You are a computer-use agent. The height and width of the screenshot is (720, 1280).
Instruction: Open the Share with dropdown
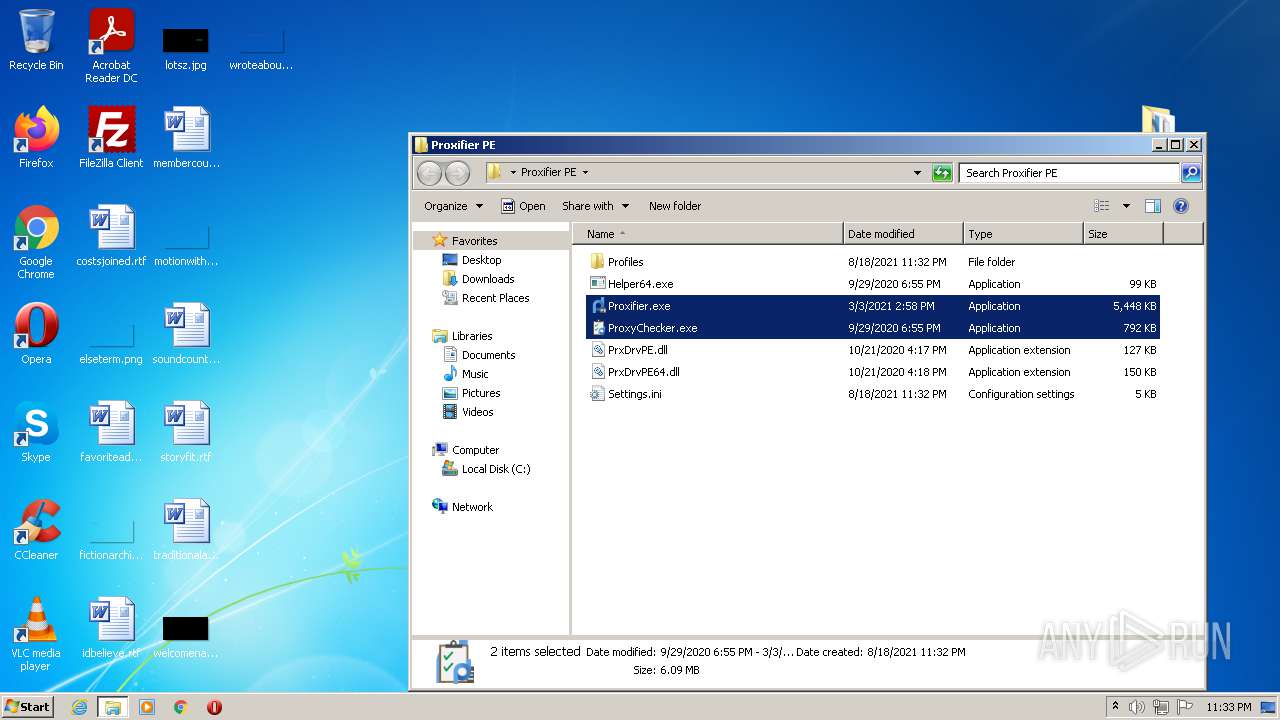(x=596, y=206)
